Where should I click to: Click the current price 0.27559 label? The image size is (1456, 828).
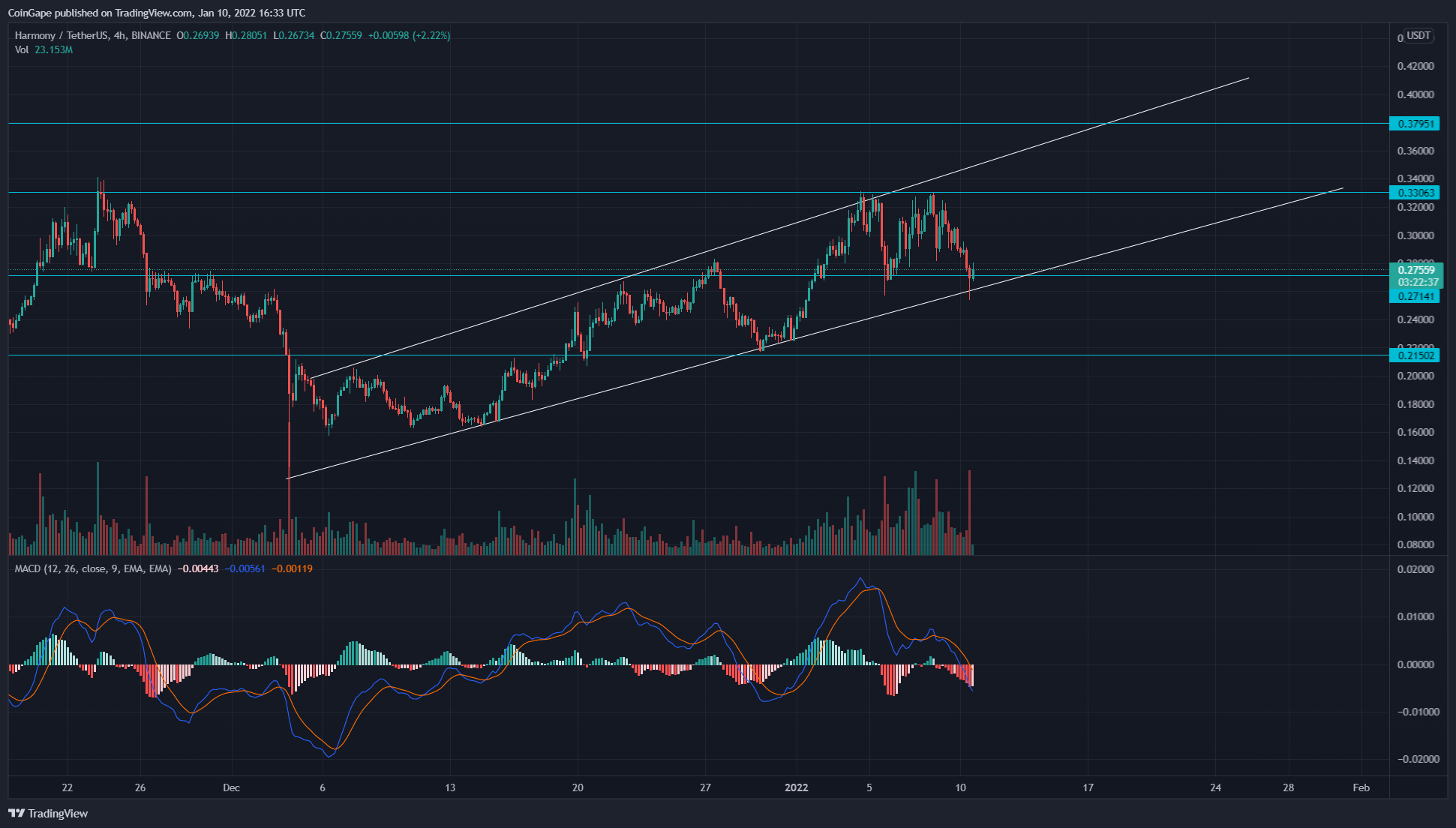pos(1415,270)
